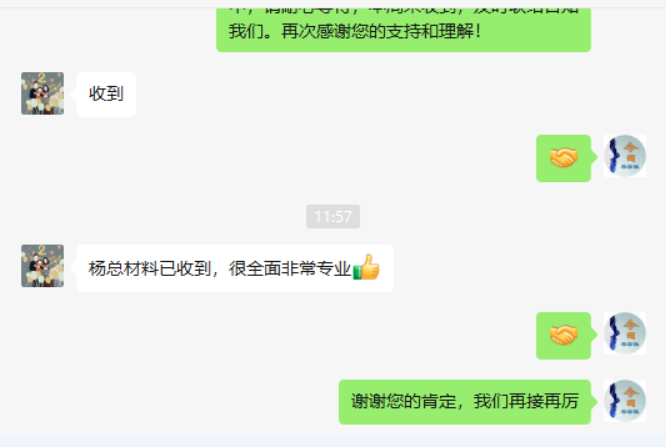Click own avatar beside 谢谢您的肯定 message
This screenshot has height=447, width=666.
coord(625,401)
